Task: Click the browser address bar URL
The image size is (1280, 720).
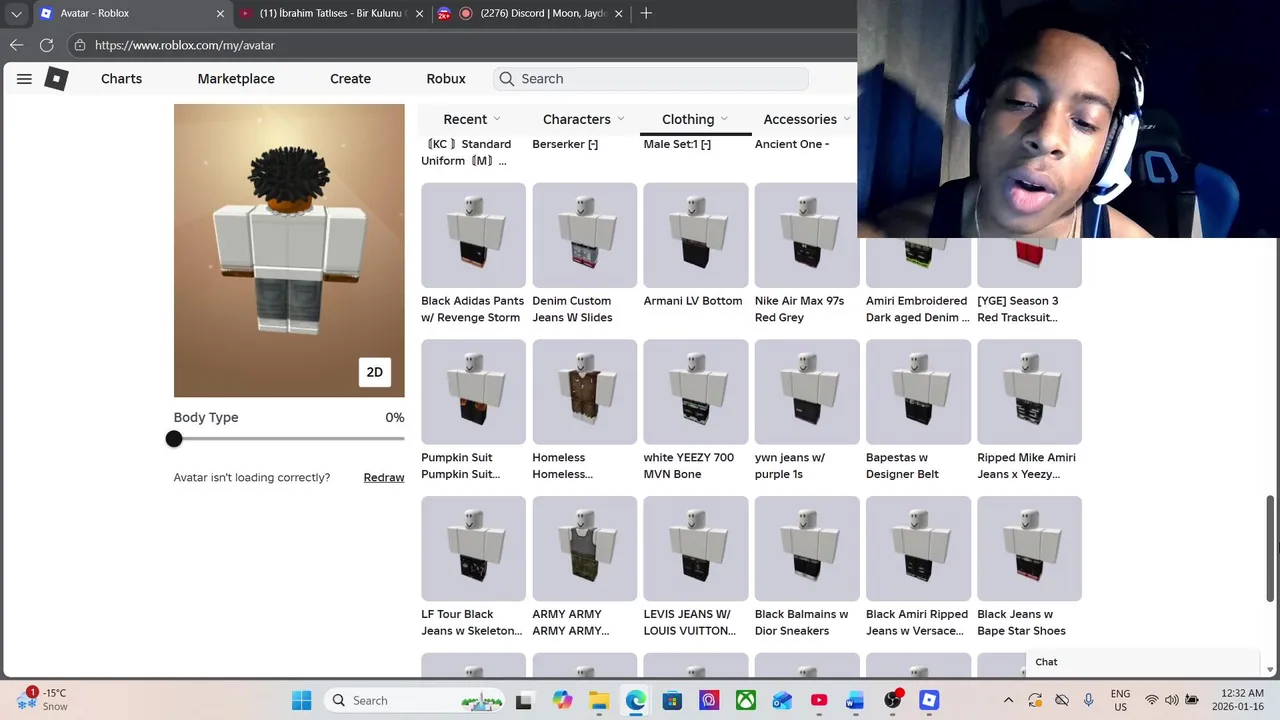Action: (x=185, y=45)
